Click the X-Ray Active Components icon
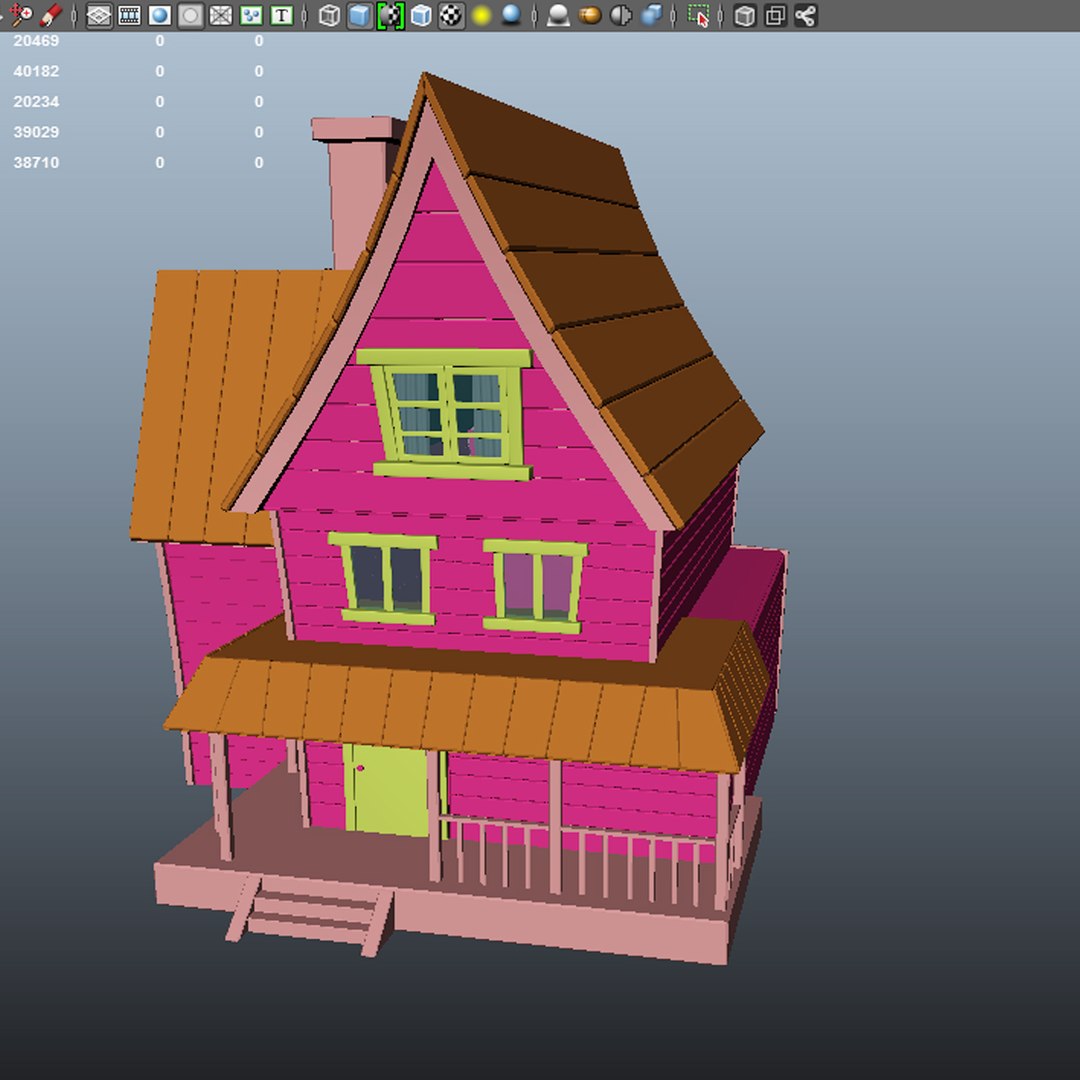1080x1080 pixels. (776, 16)
